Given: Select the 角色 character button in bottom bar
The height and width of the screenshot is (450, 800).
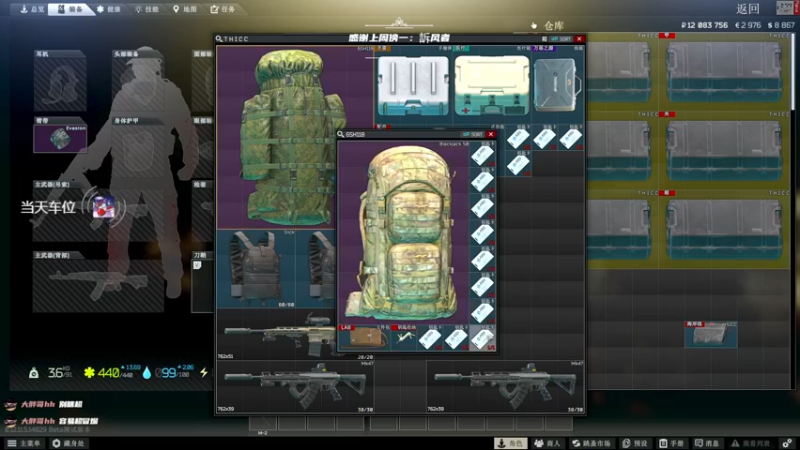Looking at the screenshot, I should (511, 443).
